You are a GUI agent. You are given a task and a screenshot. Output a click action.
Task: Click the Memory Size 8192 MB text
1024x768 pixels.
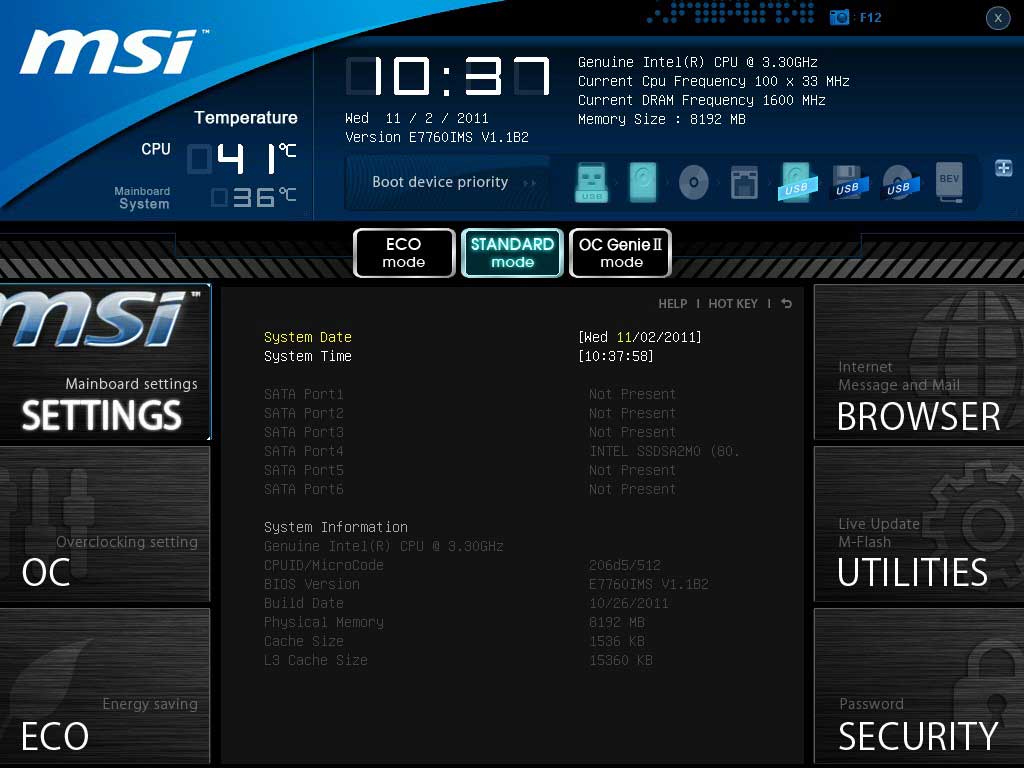tap(662, 119)
